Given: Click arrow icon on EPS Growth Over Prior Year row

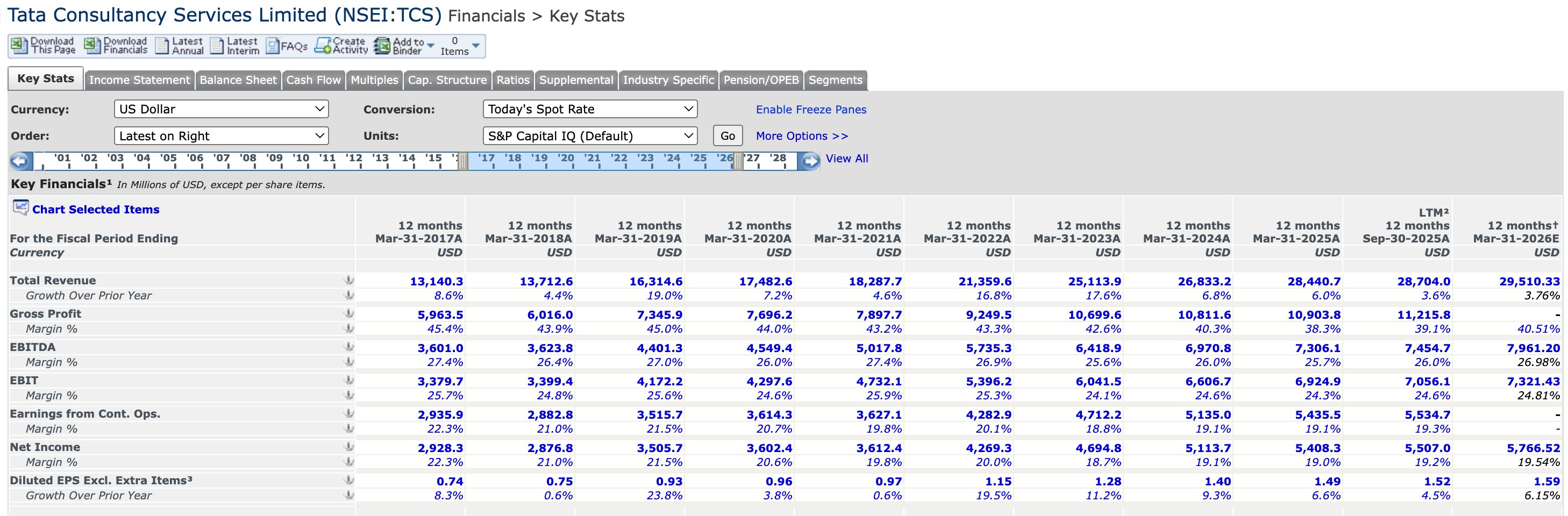Looking at the screenshot, I should click(x=349, y=496).
